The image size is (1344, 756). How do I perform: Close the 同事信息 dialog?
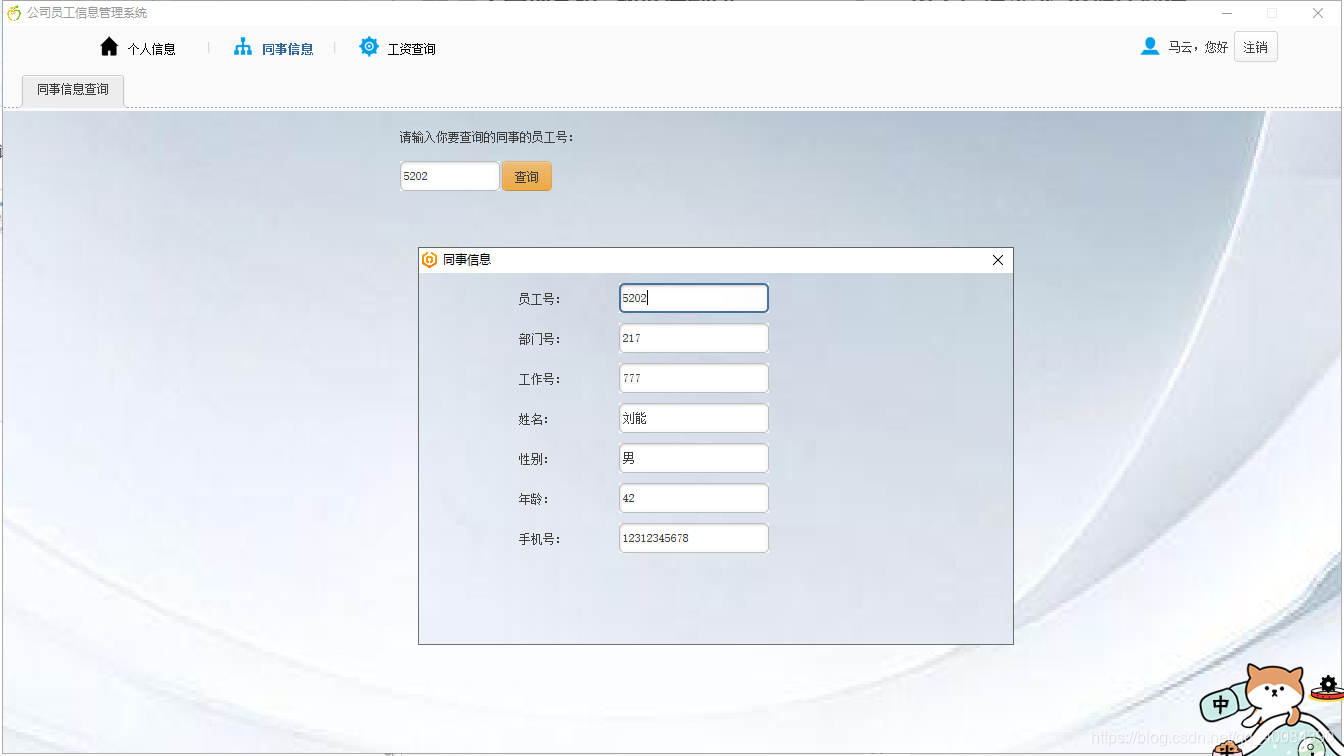click(x=997, y=260)
